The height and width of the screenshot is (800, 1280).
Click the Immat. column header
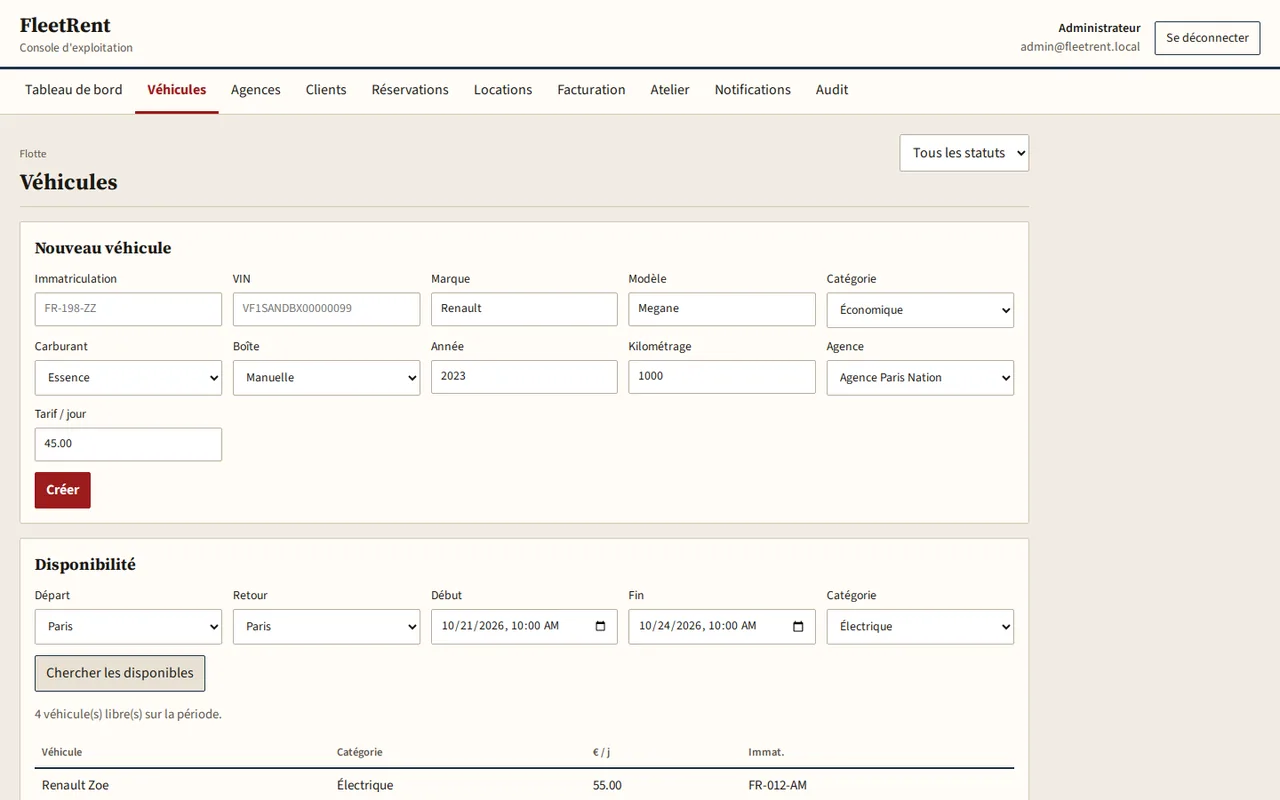[766, 752]
